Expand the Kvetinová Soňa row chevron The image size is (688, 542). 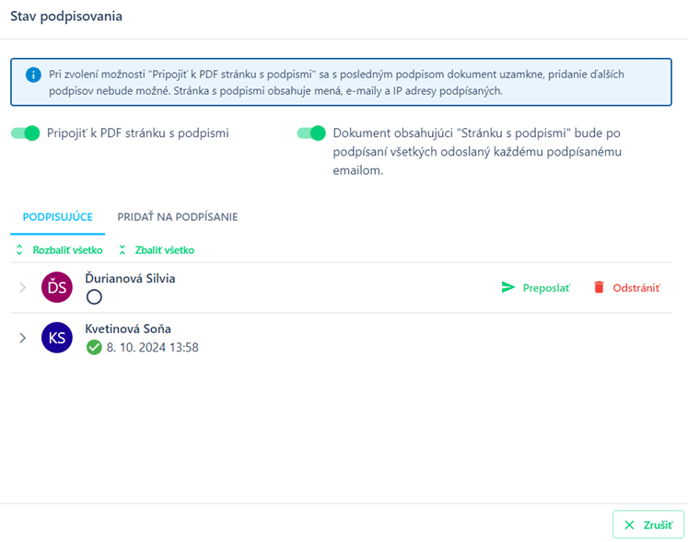tap(22, 337)
